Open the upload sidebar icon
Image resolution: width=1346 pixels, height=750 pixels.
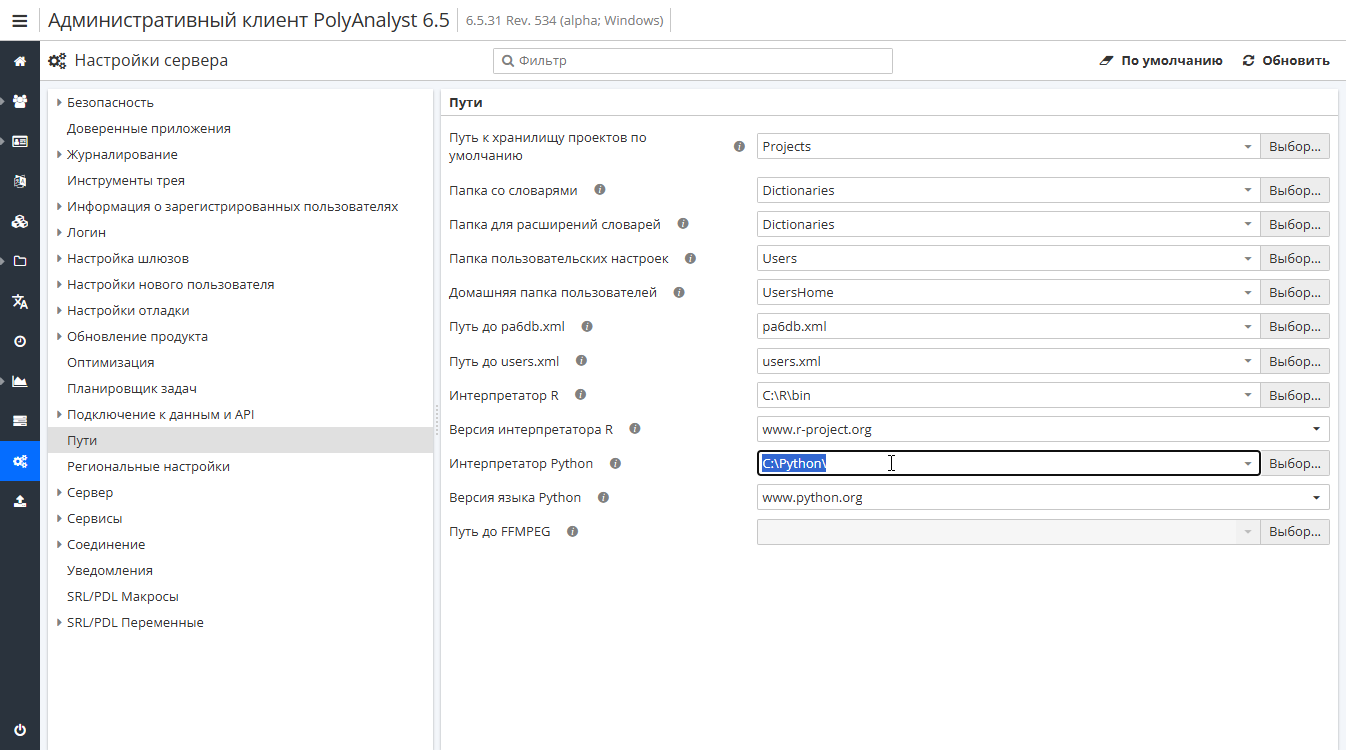pyautogui.click(x=20, y=501)
